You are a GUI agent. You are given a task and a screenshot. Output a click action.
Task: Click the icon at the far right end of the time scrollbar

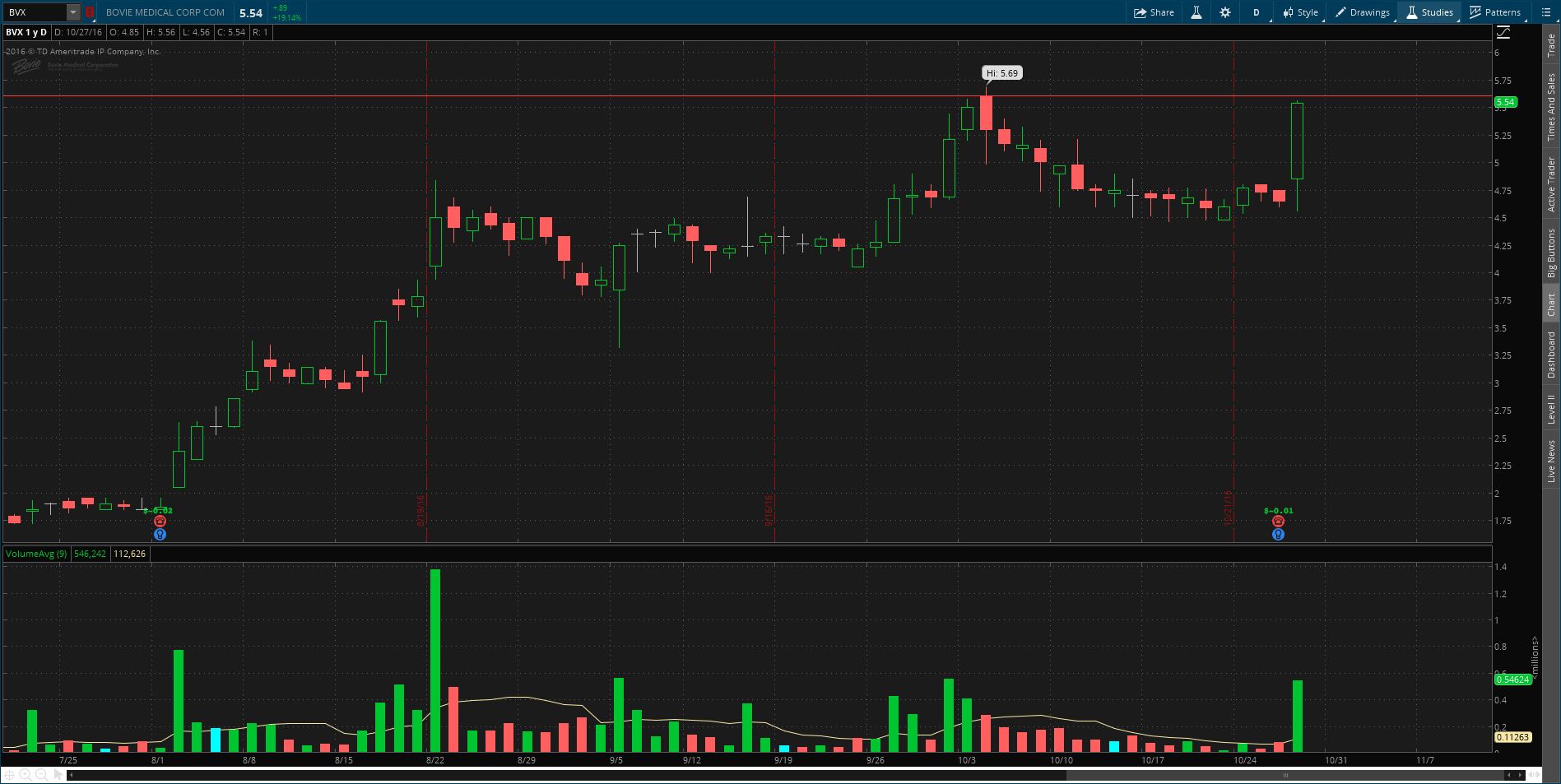pyautogui.click(x=1535, y=775)
